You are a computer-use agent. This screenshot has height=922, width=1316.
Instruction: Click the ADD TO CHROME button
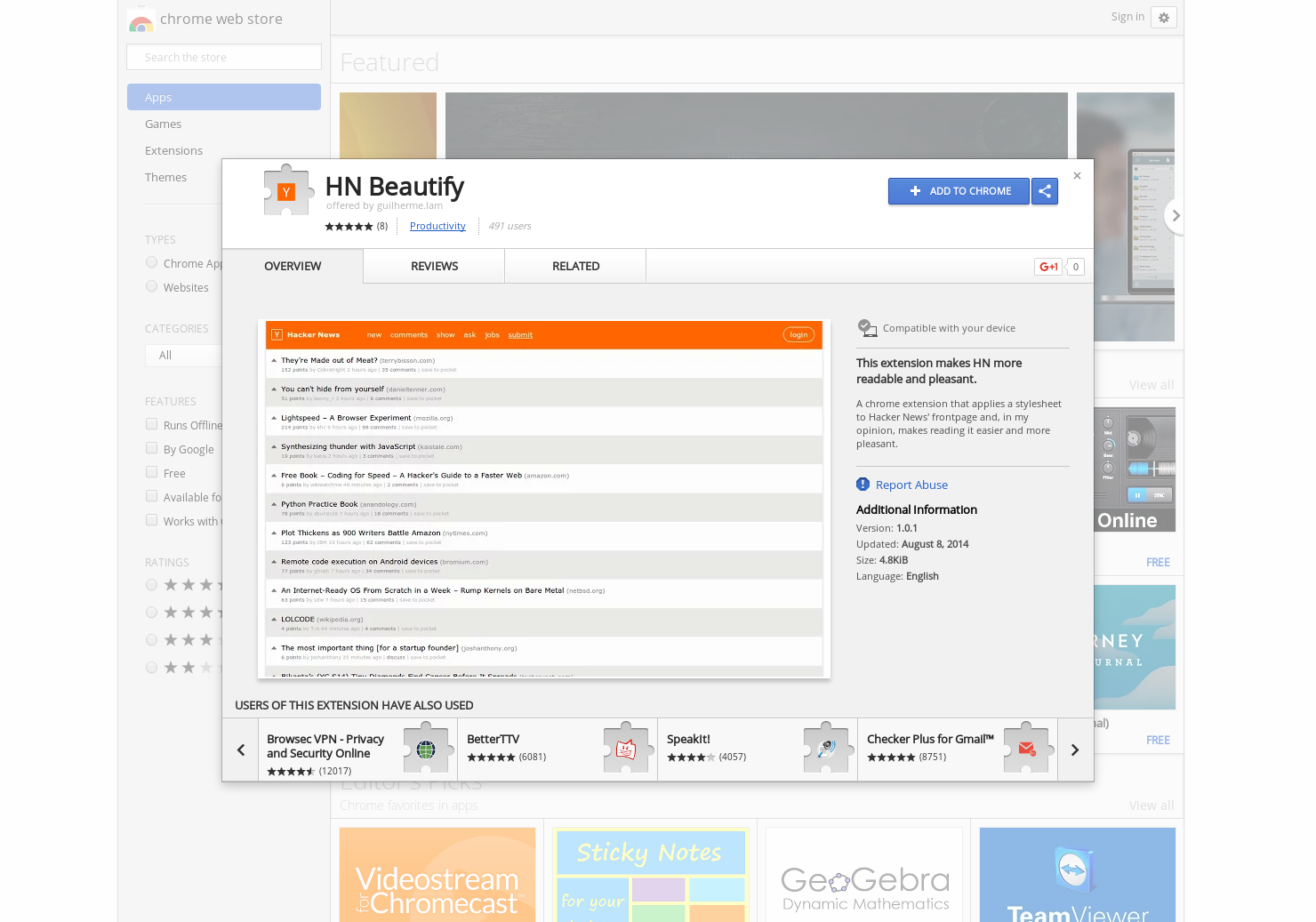coord(959,190)
